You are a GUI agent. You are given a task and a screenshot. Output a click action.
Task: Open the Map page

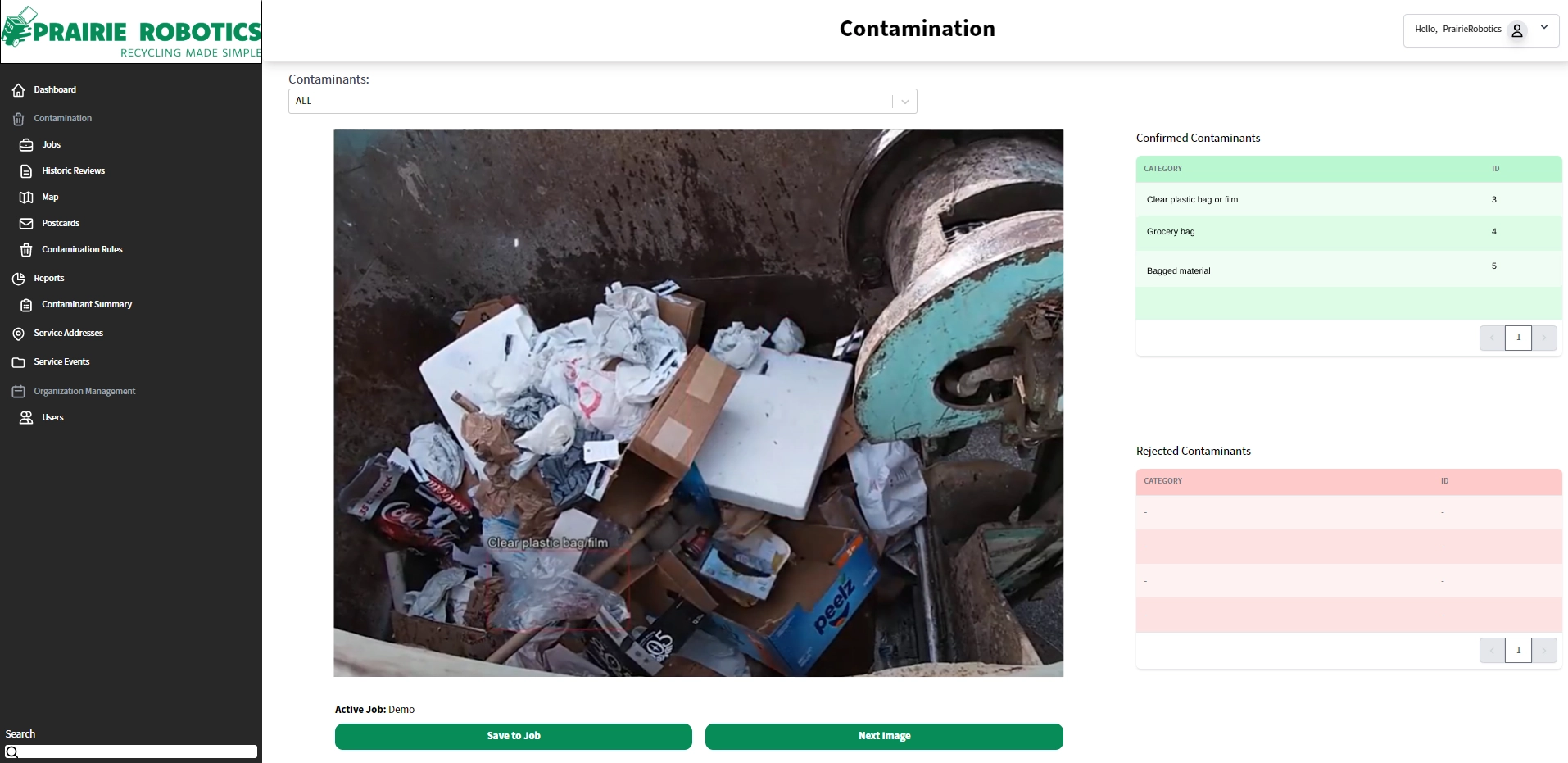tap(50, 197)
